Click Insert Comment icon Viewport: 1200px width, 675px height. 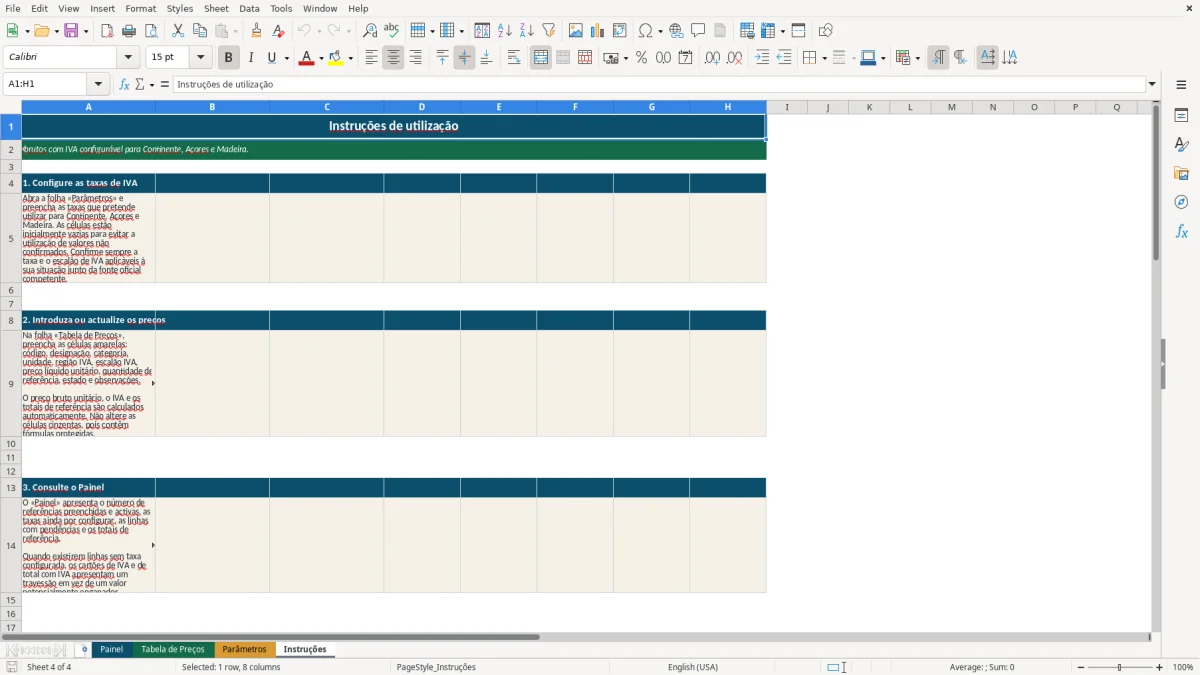coord(698,31)
